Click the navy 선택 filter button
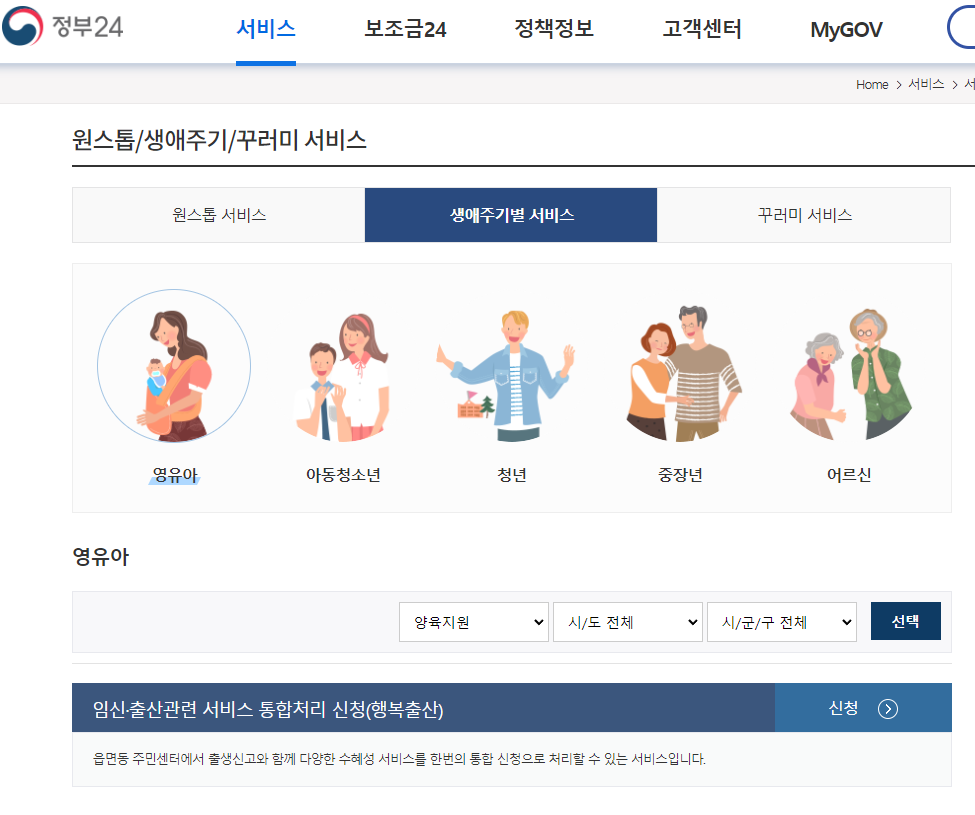This screenshot has width=975, height=815. [x=905, y=621]
